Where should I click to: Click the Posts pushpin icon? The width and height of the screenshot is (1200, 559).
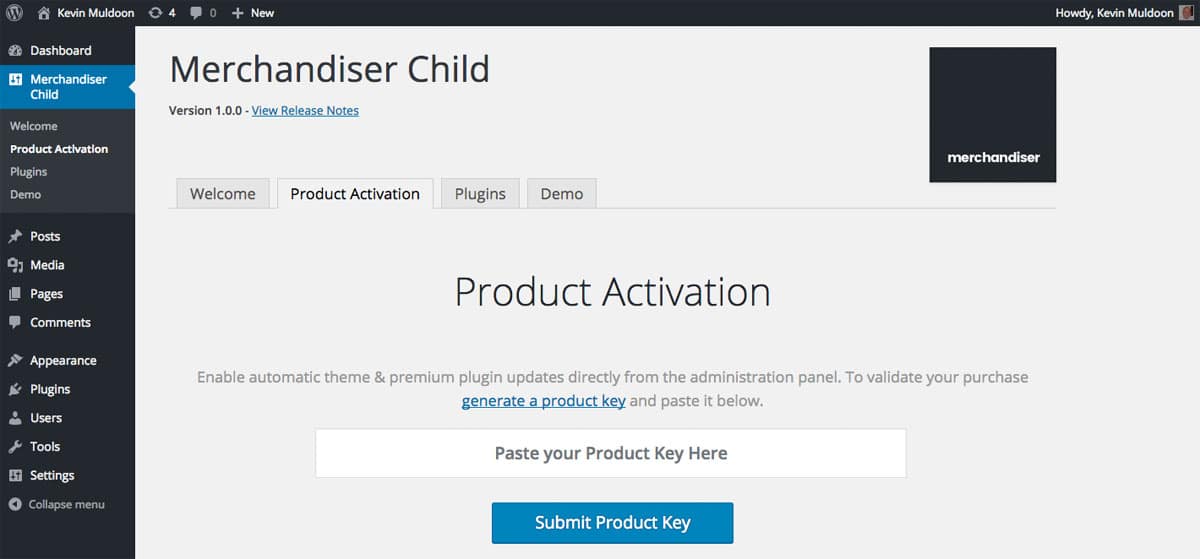tap(15, 237)
